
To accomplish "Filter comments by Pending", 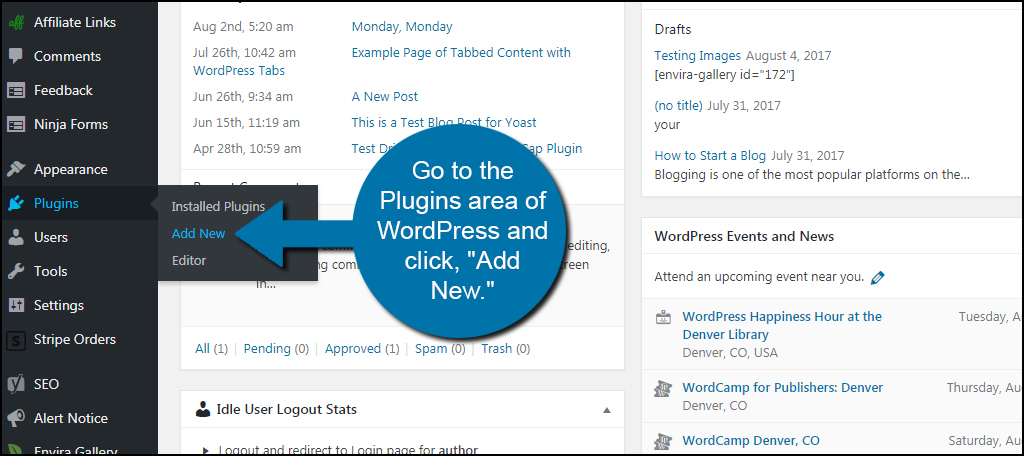I will tap(267, 348).
